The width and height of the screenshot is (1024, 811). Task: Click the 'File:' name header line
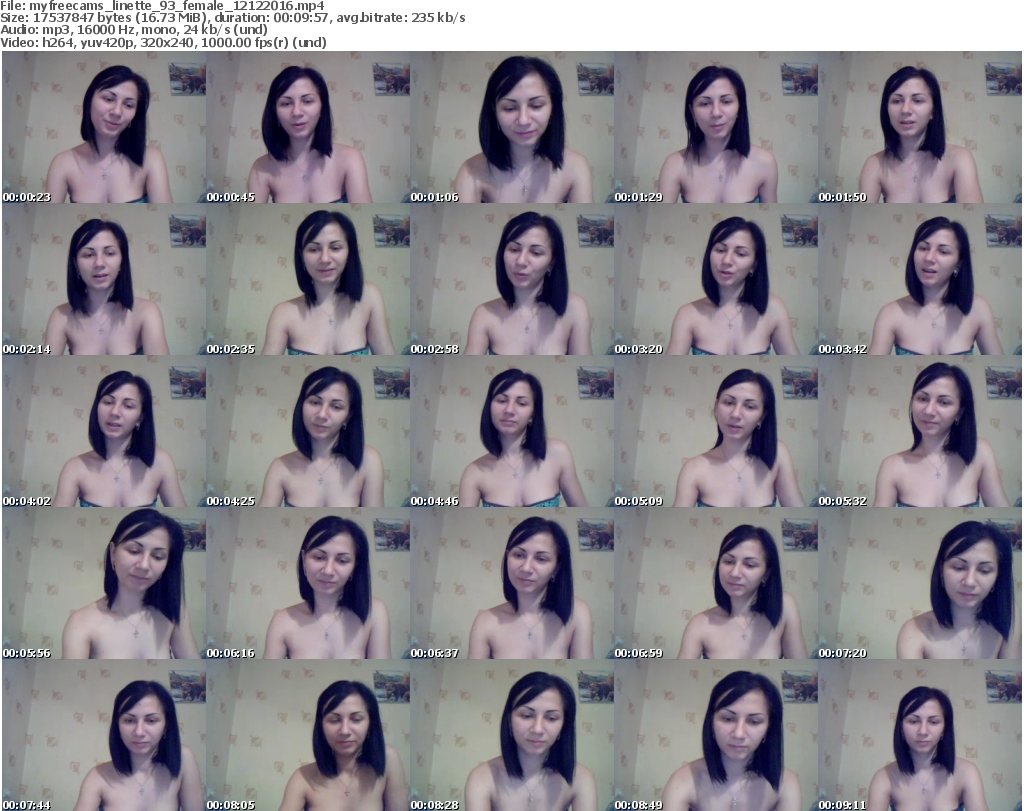[162, 6]
